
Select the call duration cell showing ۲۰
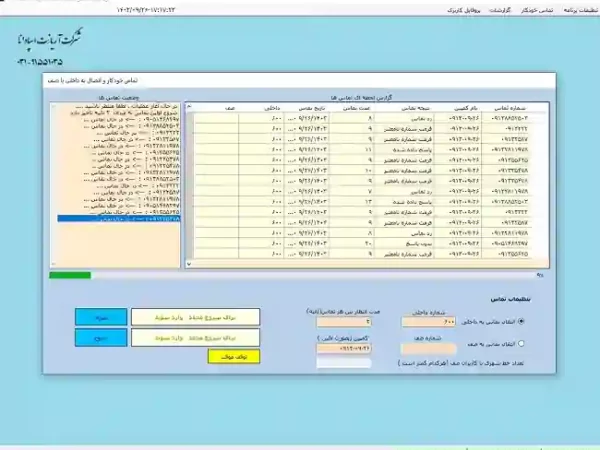pyautogui.click(x=352, y=243)
